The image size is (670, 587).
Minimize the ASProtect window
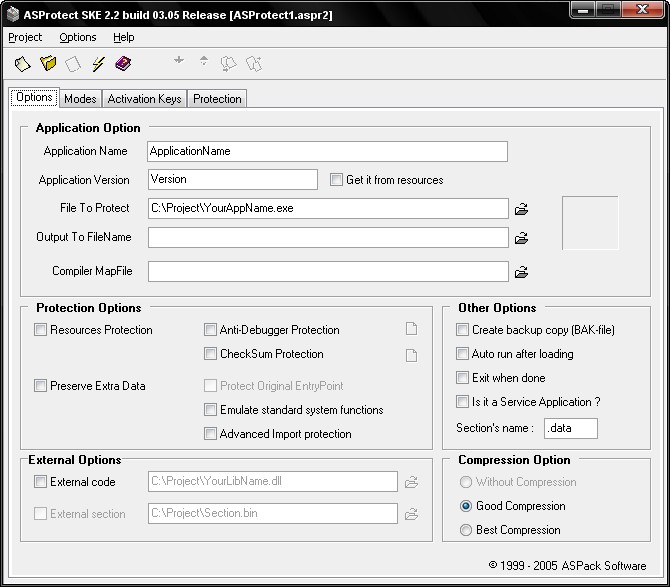(x=583, y=10)
